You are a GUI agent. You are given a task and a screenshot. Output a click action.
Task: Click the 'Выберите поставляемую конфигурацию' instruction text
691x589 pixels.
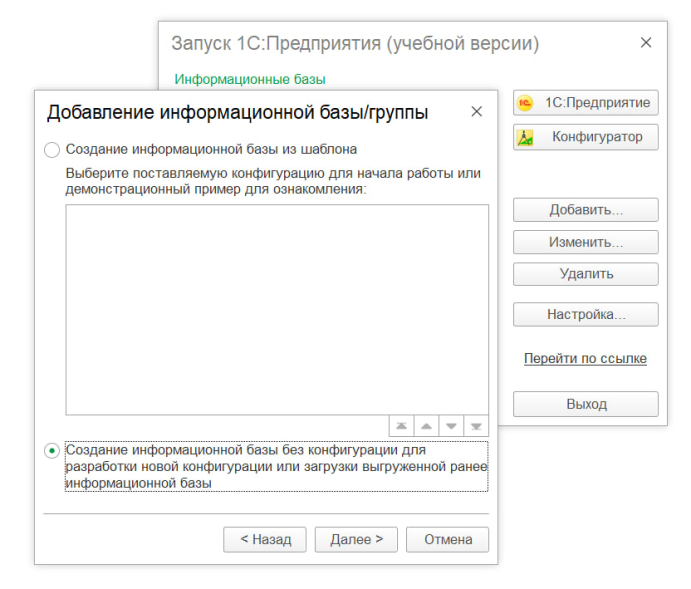[273, 181]
